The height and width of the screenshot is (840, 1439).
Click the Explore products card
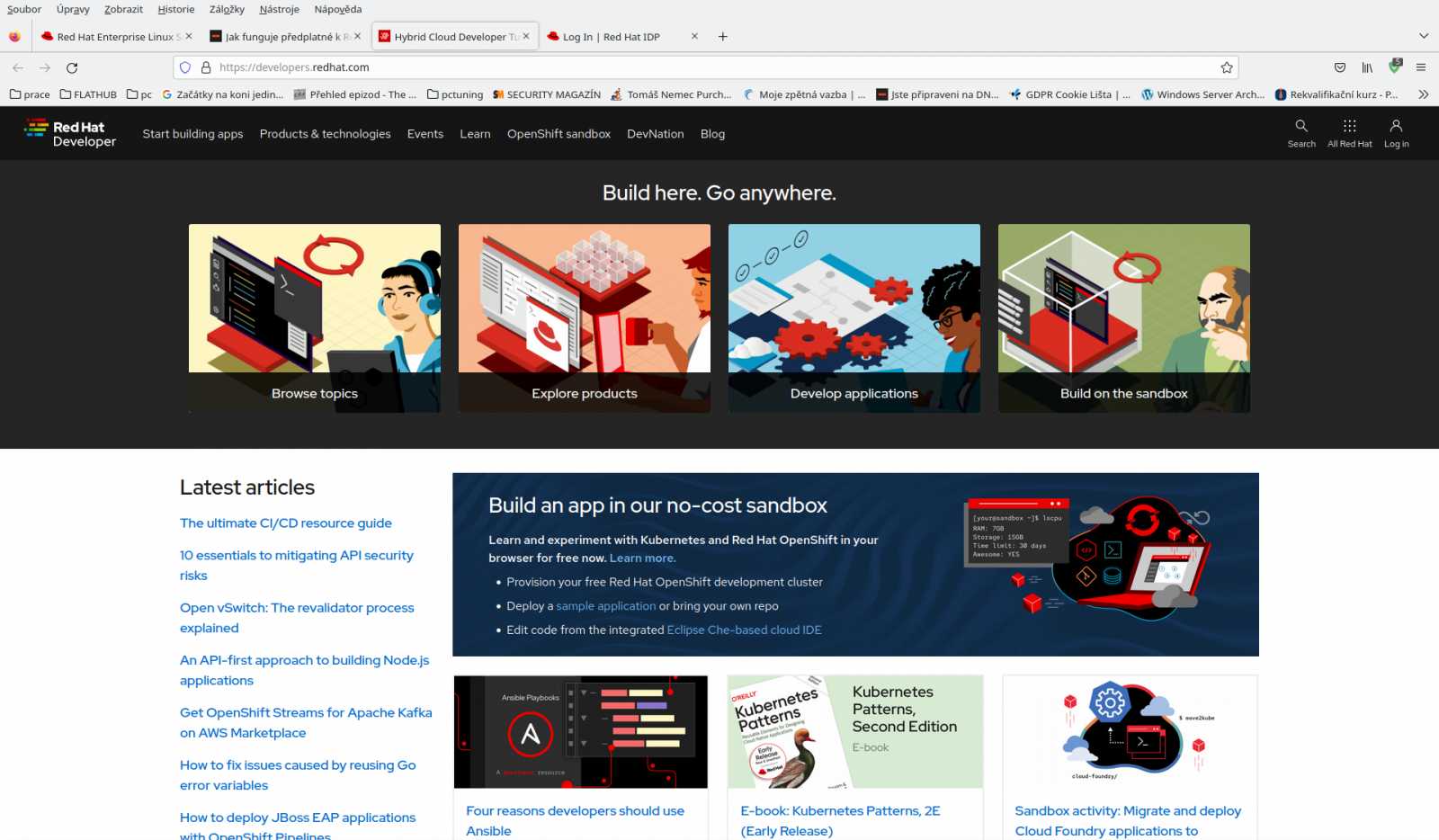click(585, 318)
